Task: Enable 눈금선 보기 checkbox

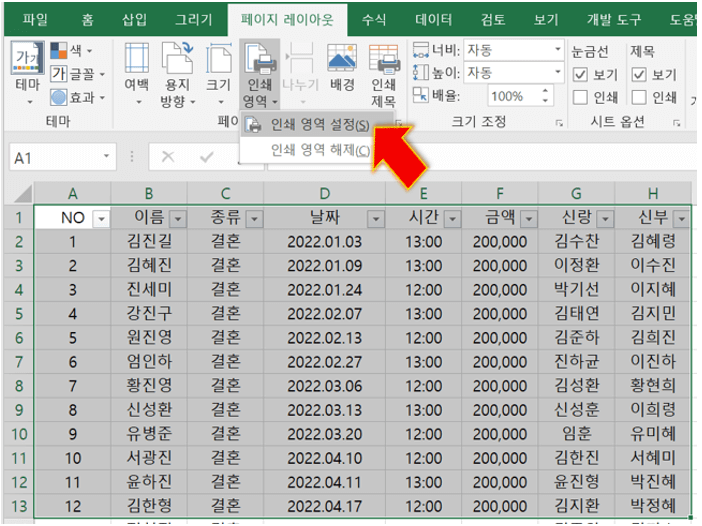Action: (x=580, y=74)
